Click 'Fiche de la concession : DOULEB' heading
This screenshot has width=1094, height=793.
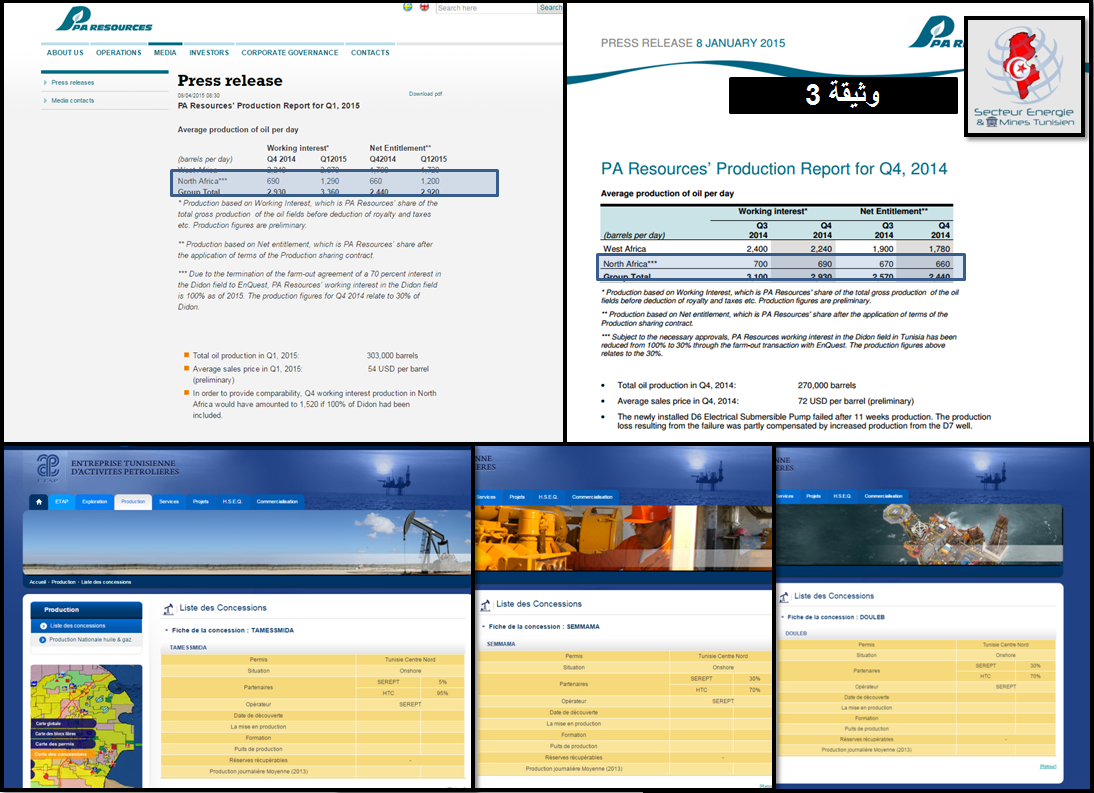(x=836, y=617)
